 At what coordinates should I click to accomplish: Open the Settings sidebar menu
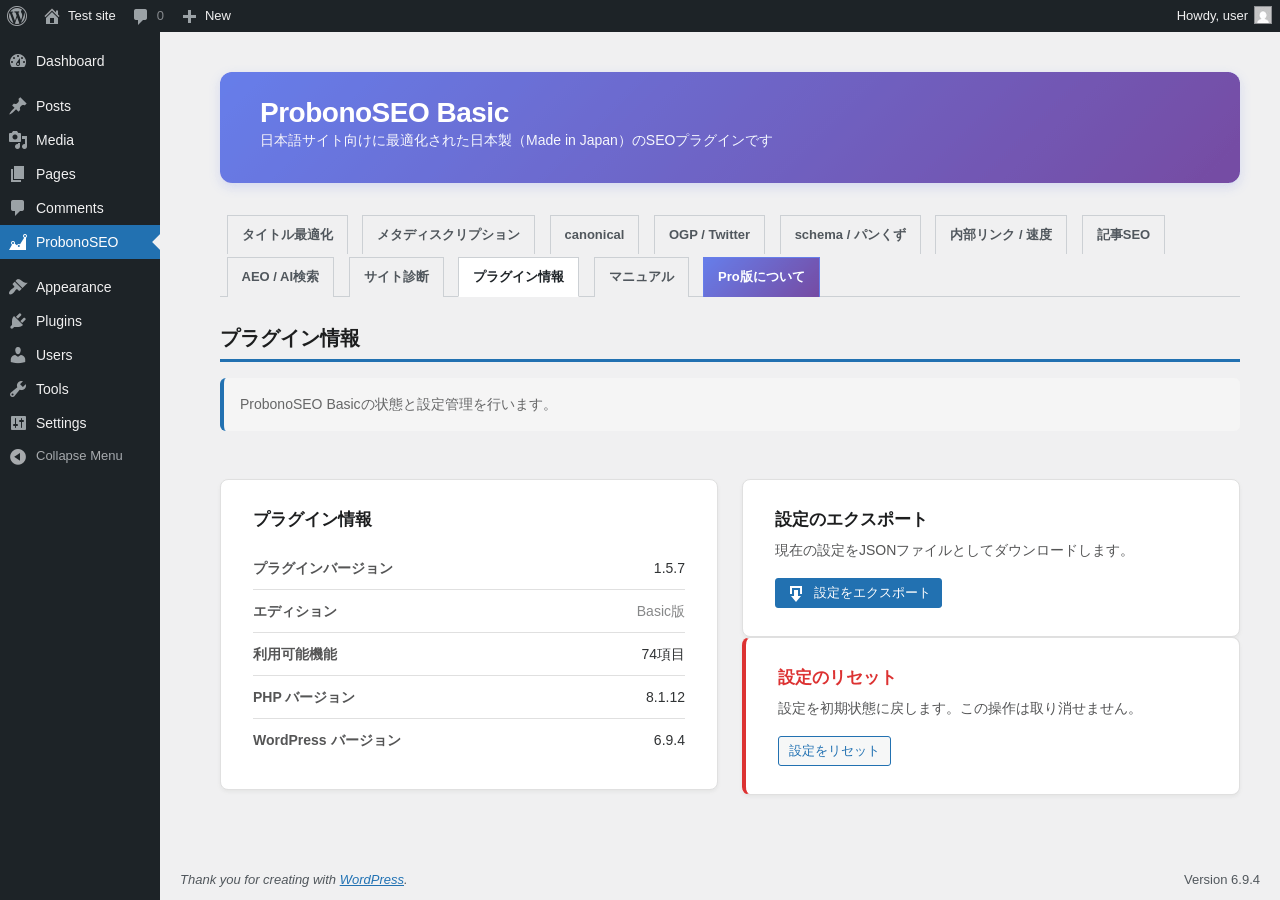tap(61, 423)
